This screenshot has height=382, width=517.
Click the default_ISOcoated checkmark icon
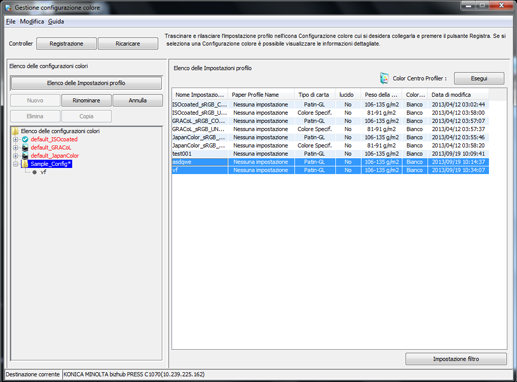(25, 139)
